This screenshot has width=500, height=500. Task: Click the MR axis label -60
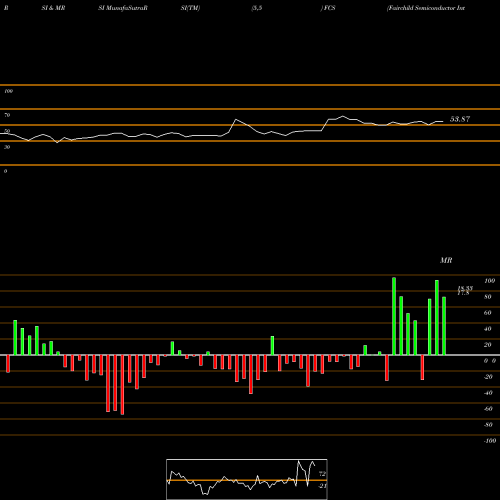tap(488, 409)
